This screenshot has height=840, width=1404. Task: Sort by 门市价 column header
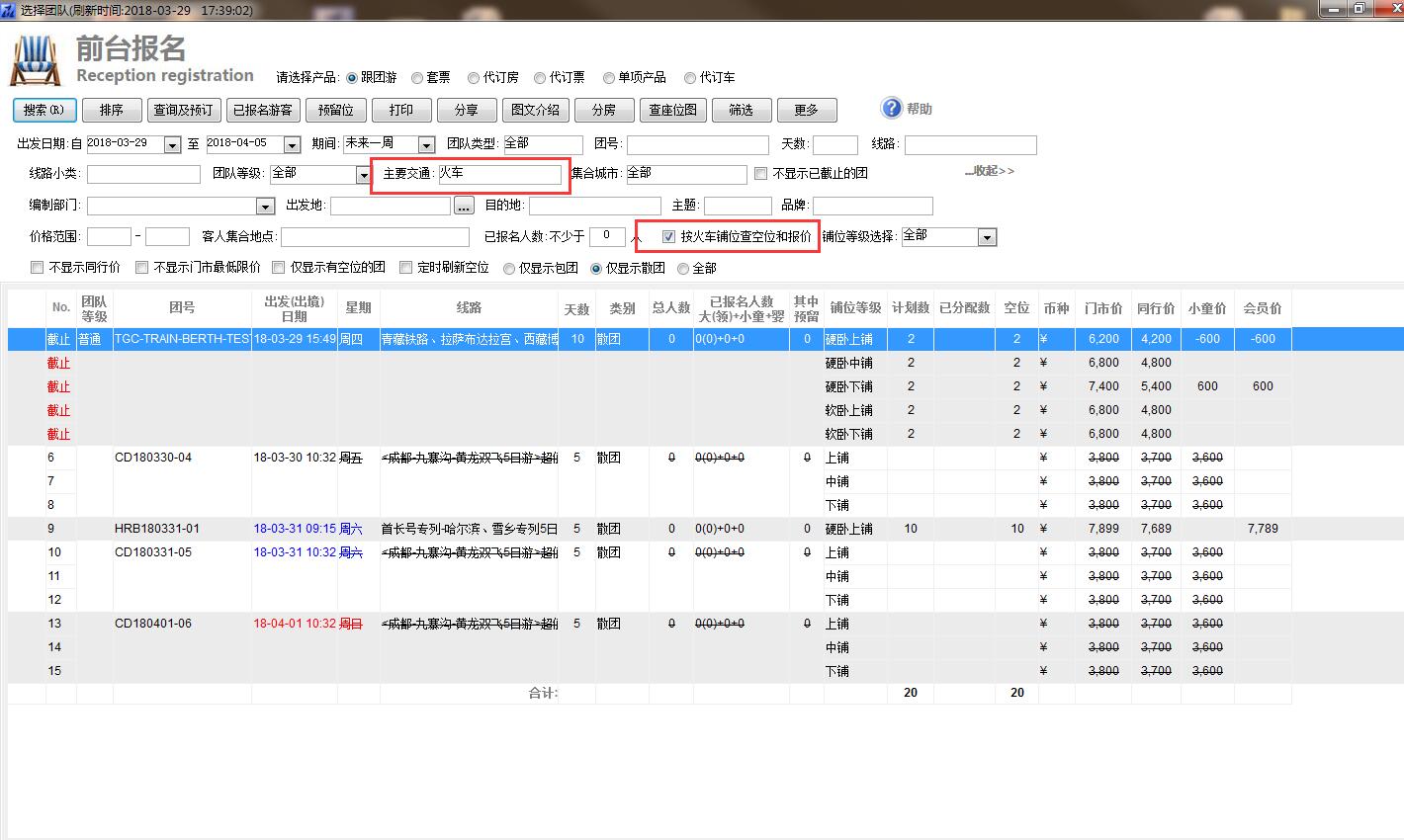[x=1102, y=308]
